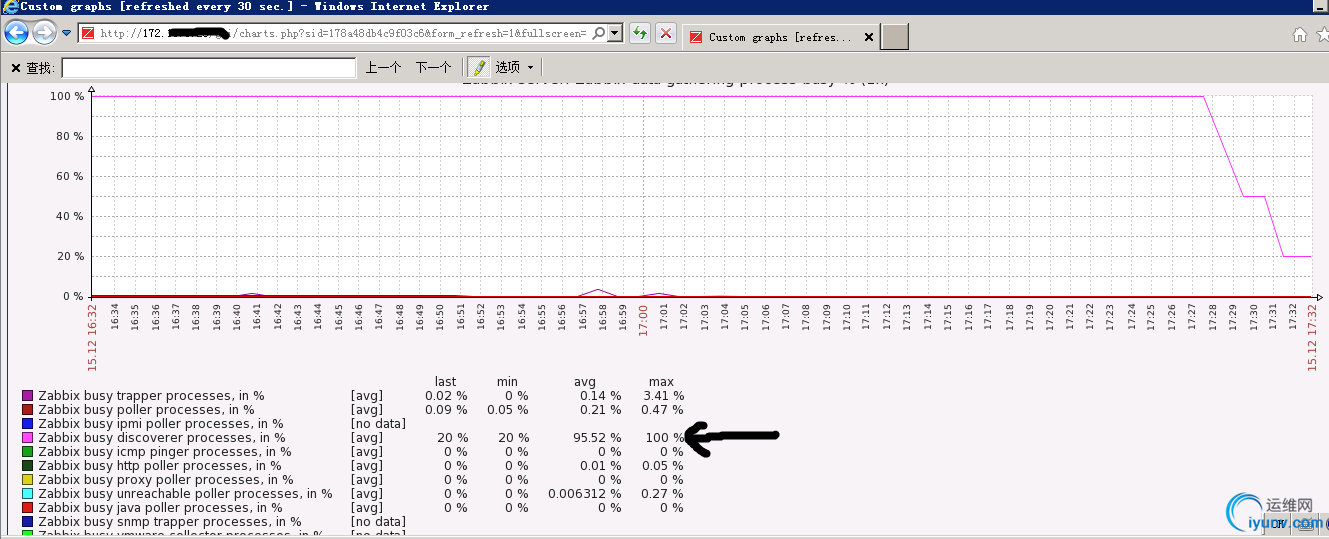Open the 选项 options dropdown

[x=514, y=68]
